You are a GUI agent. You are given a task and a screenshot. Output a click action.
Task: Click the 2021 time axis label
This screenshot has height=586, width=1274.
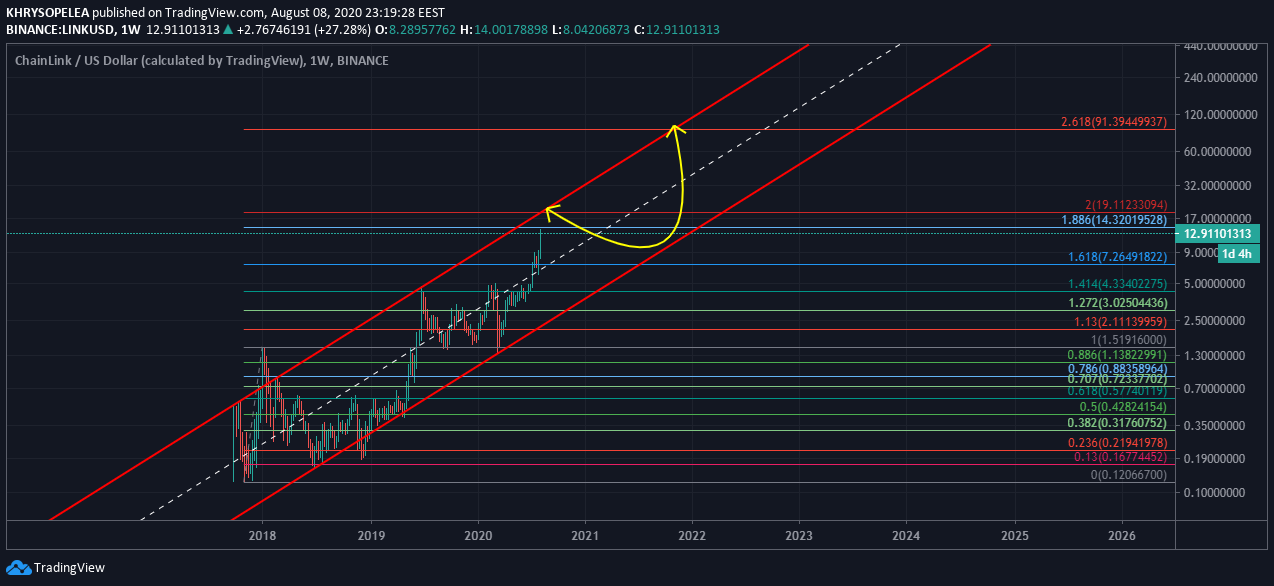tap(585, 534)
